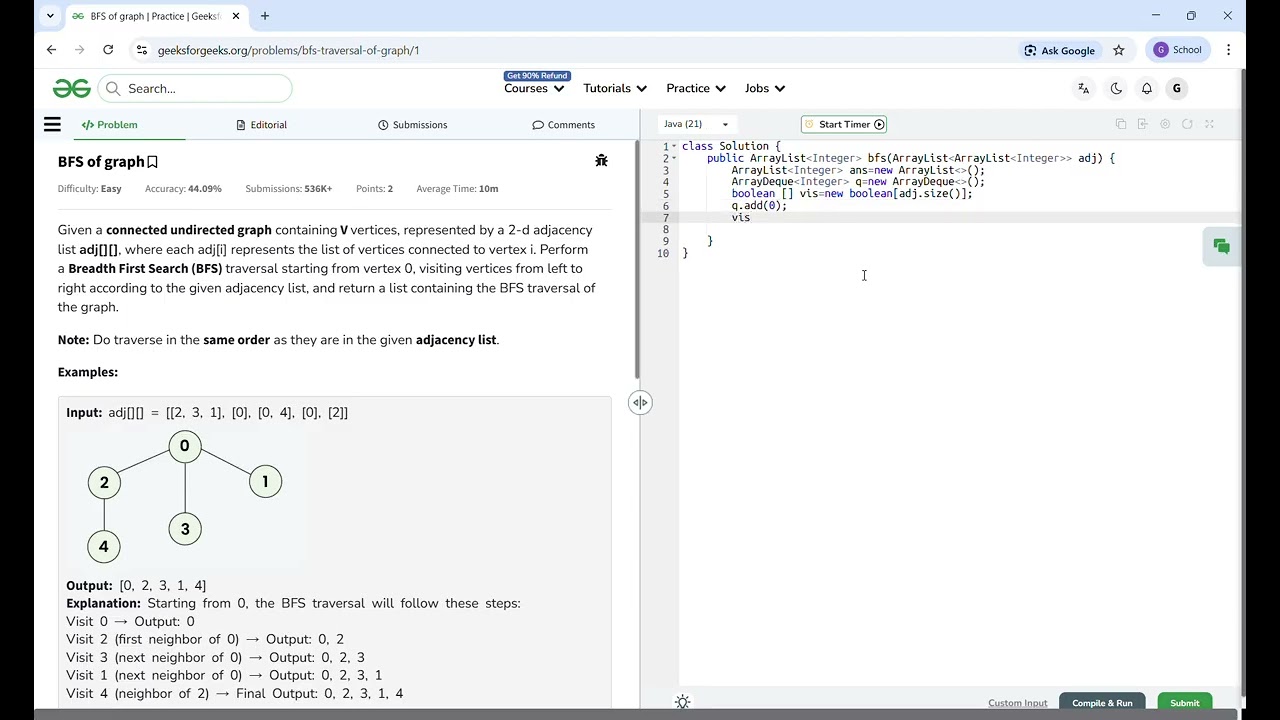Expand the Jobs dropdown
Image resolution: width=1280 pixels, height=720 pixels.
pos(765,88)
